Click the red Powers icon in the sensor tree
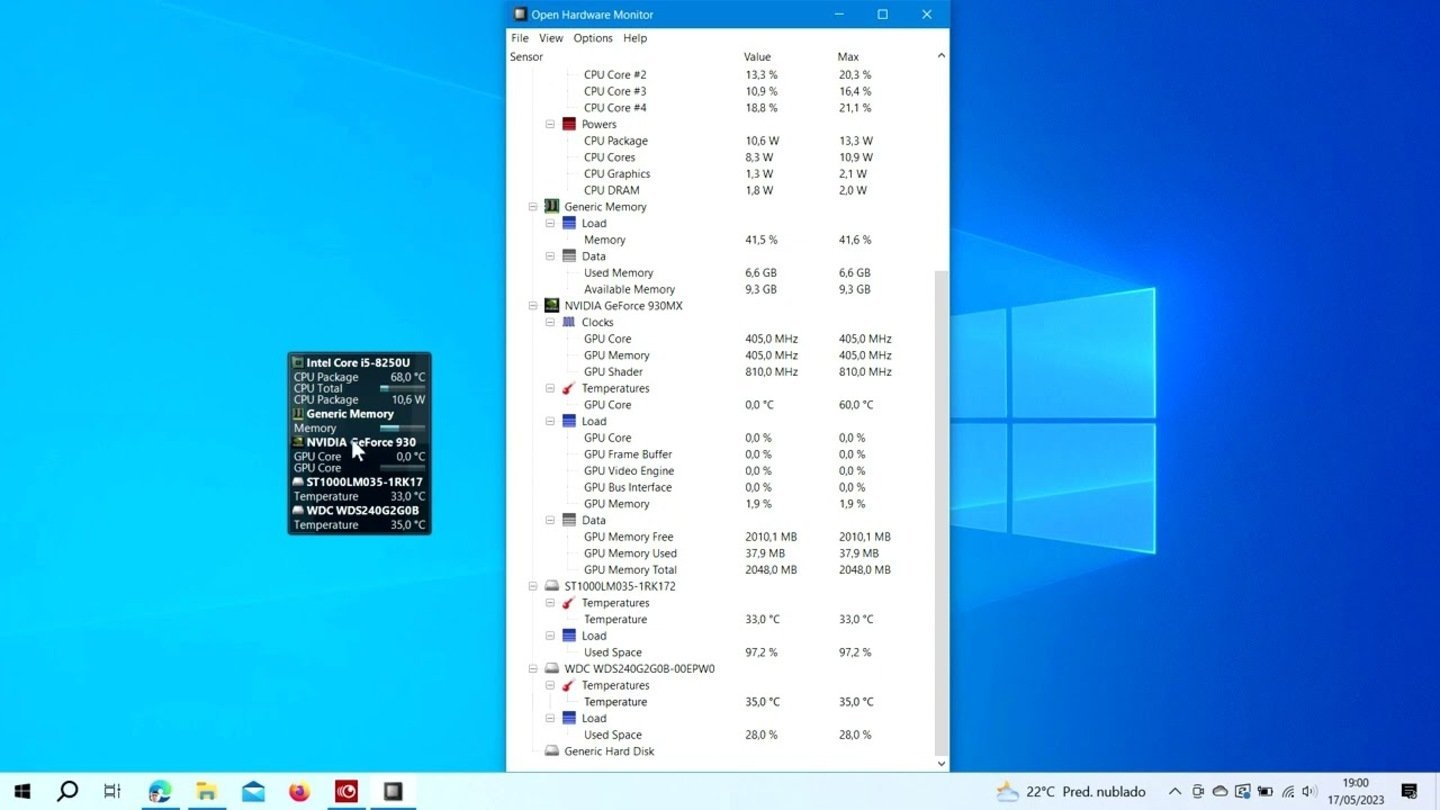Image resolution: width=1440 pixels, height=810 pixels. coord(569,124)
